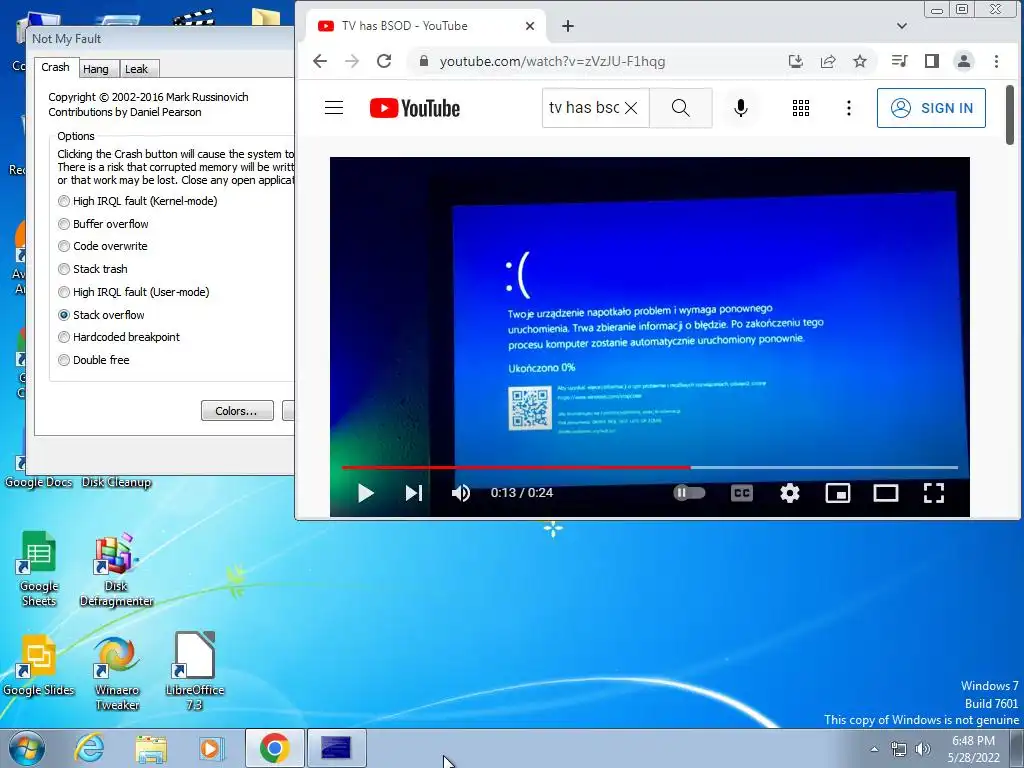Toggle autoplay switch in player
The image size is (1024, 768).
click(x=690, y=492)
